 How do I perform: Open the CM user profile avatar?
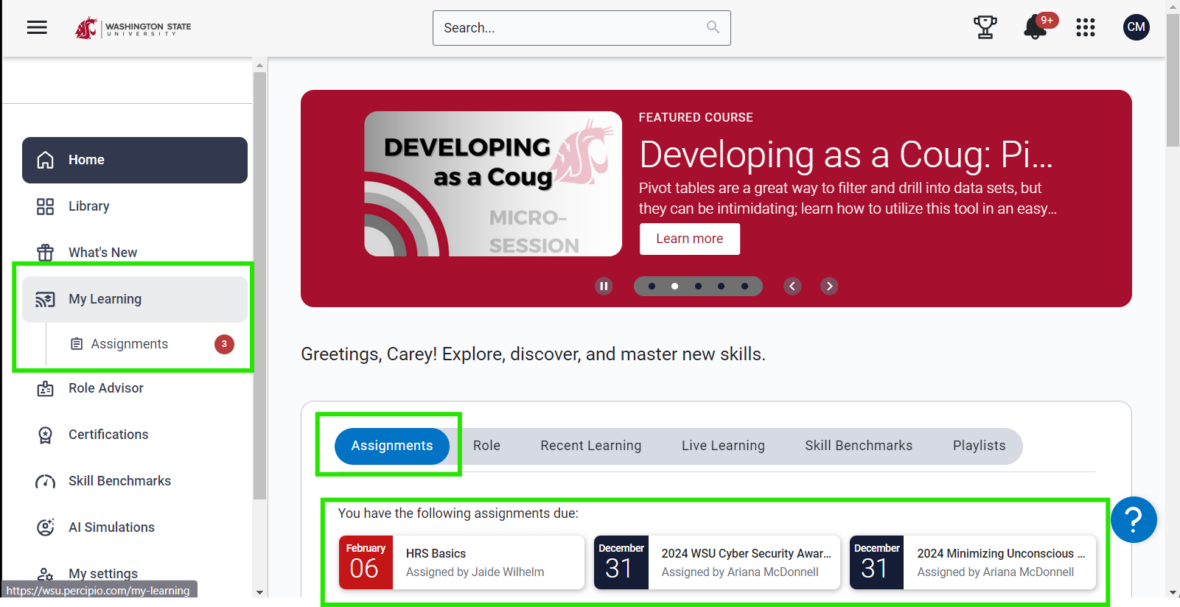1136,28
